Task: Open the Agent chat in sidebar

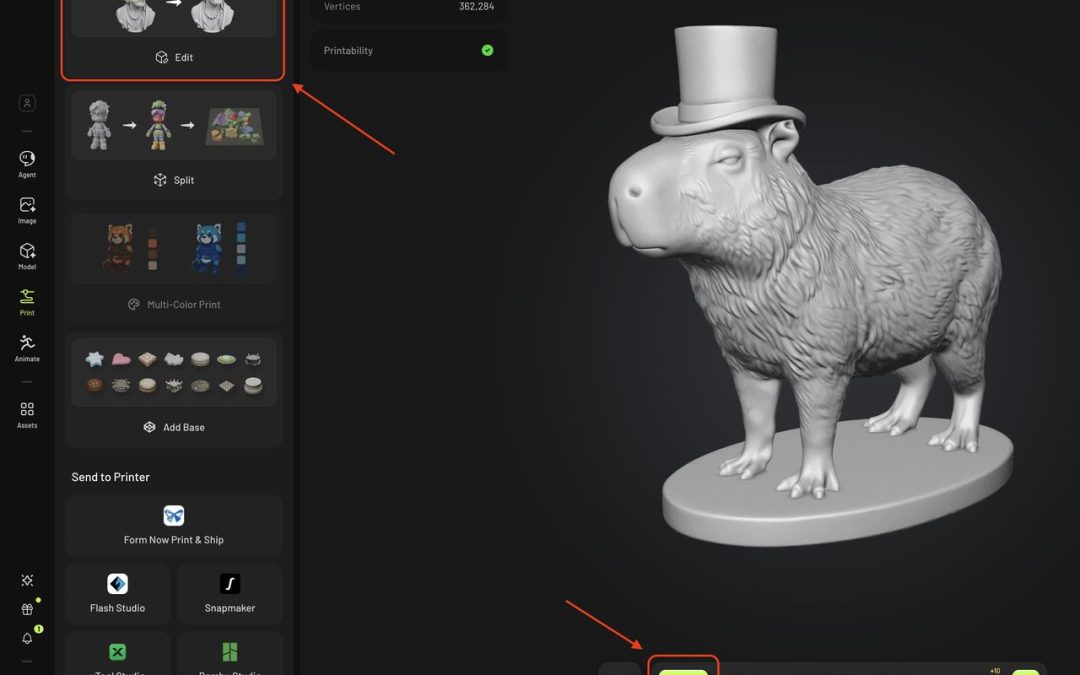Action: pyautogui.click(x=27, y=164)
